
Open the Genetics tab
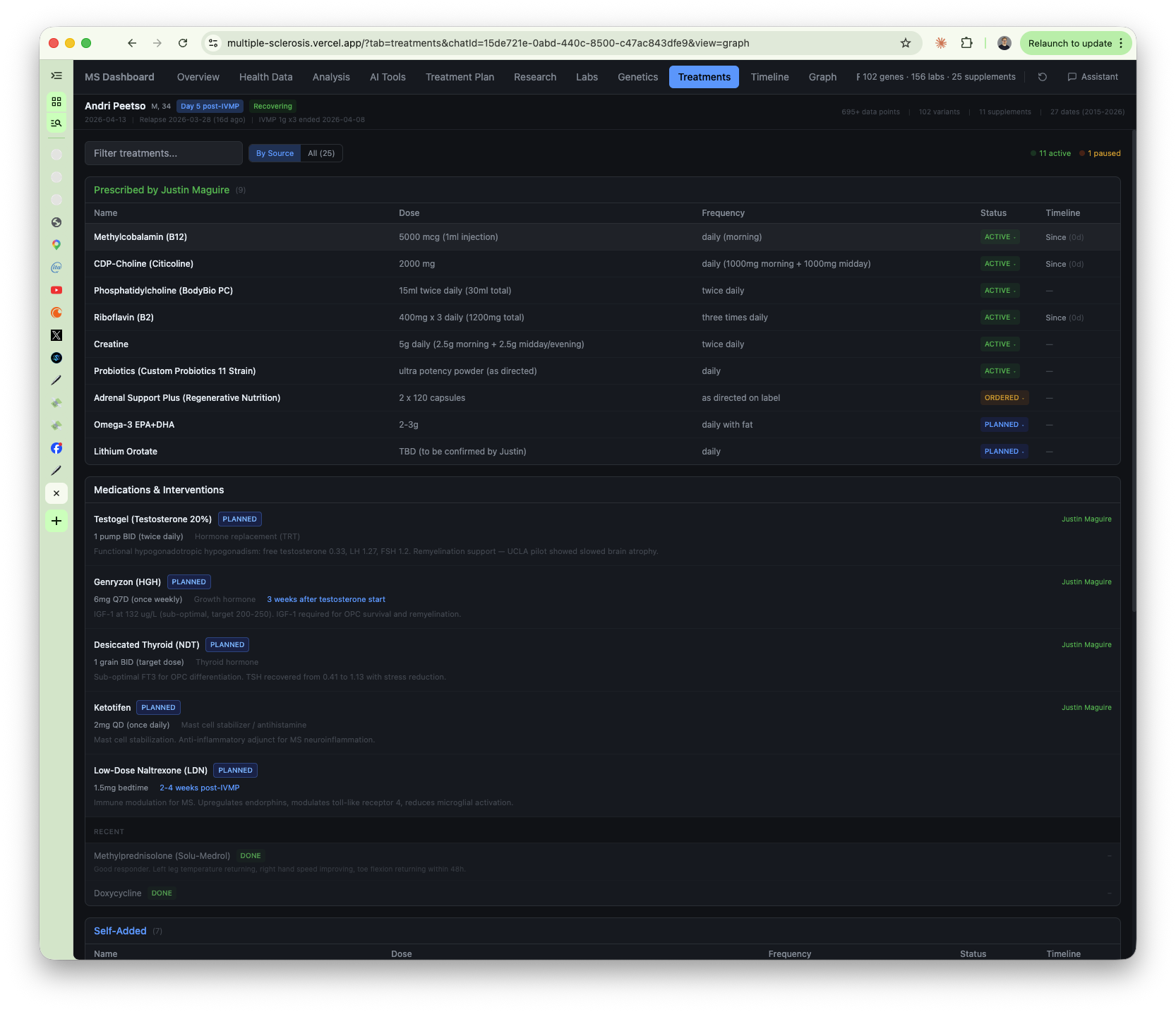tap(637, 77)
